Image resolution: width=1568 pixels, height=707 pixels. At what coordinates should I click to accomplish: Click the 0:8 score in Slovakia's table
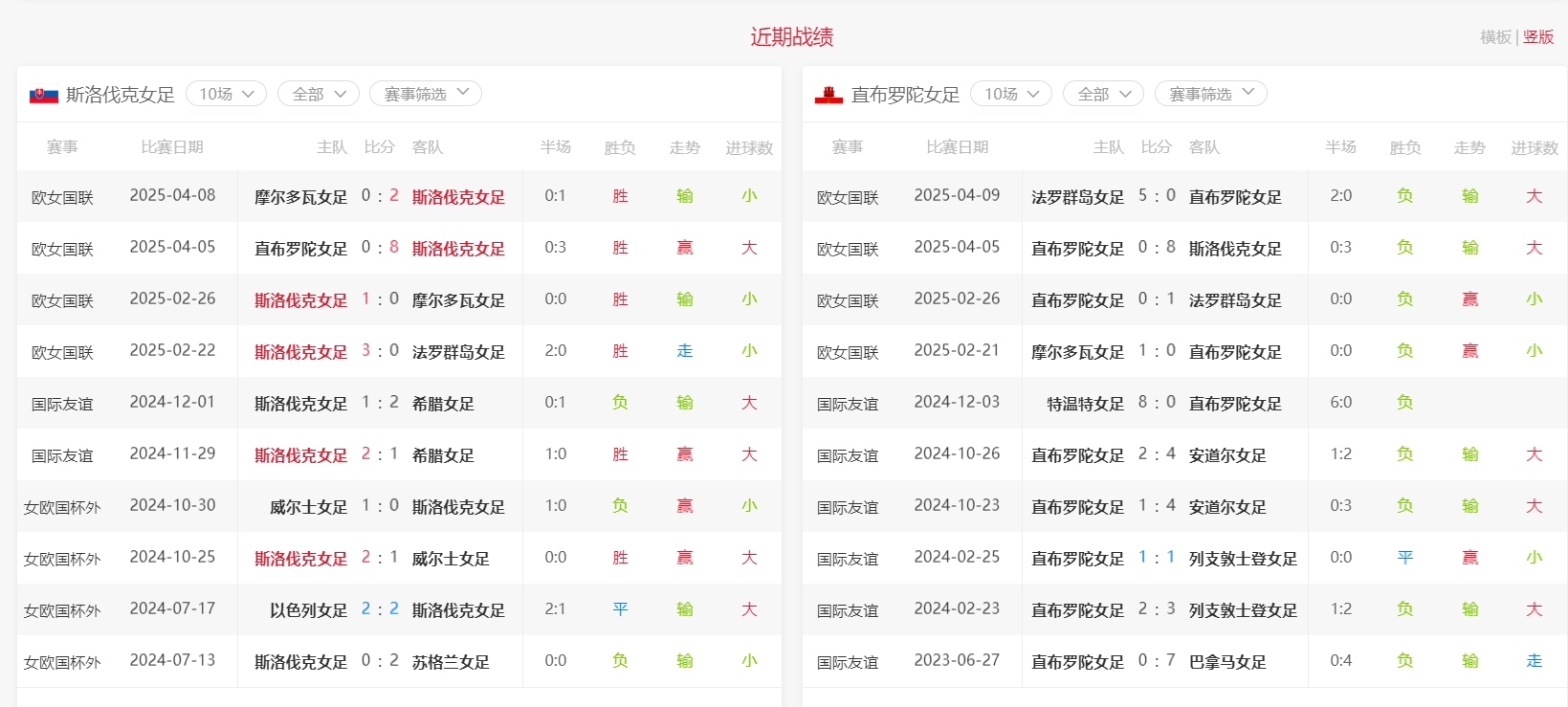[x=380, y=248]
